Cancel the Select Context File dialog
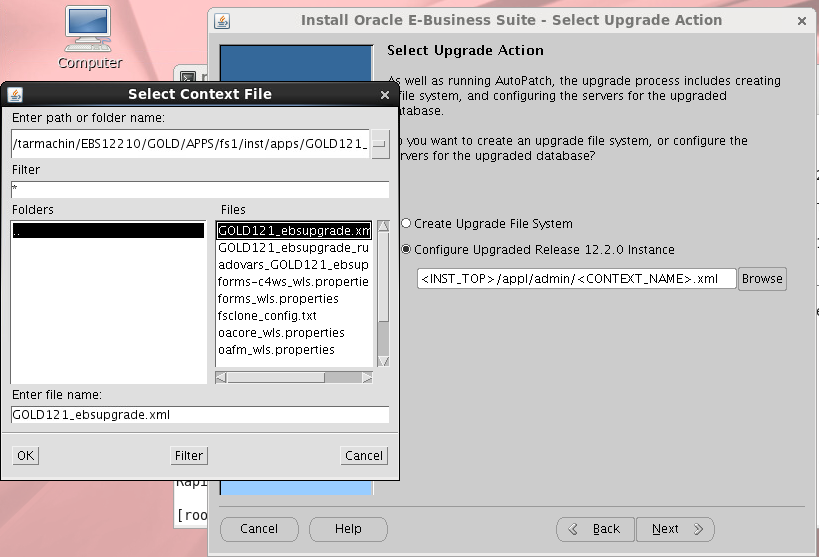819x557 pixels. pos(364,456)
